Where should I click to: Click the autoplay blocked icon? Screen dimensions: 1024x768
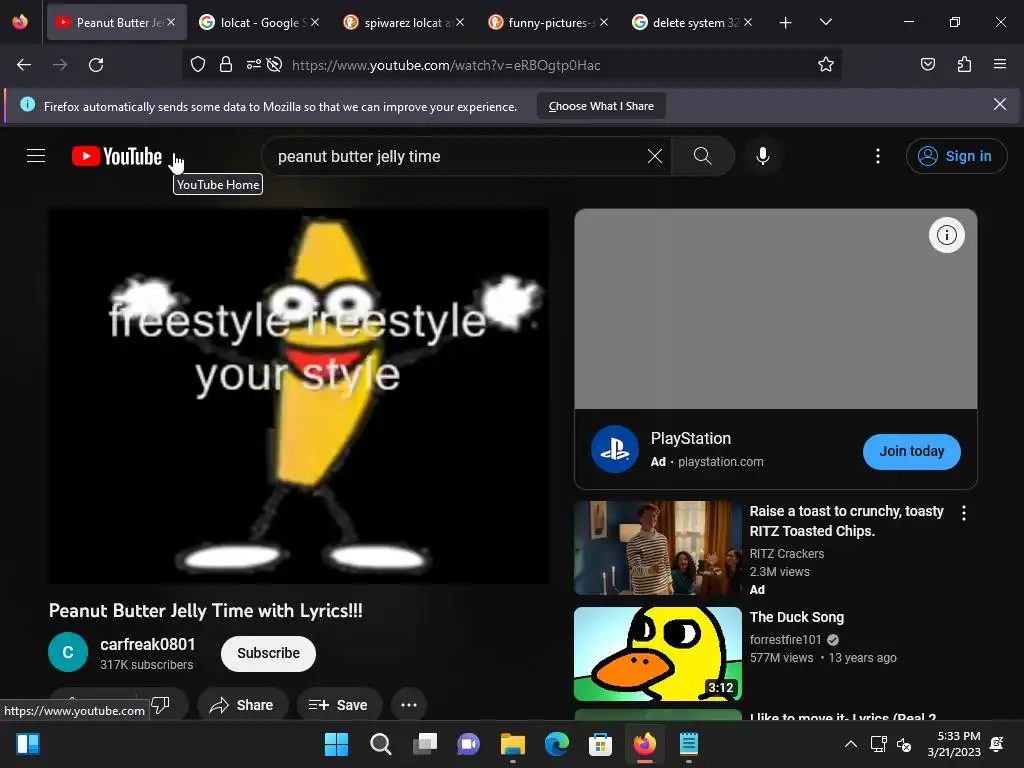(275, 65)
